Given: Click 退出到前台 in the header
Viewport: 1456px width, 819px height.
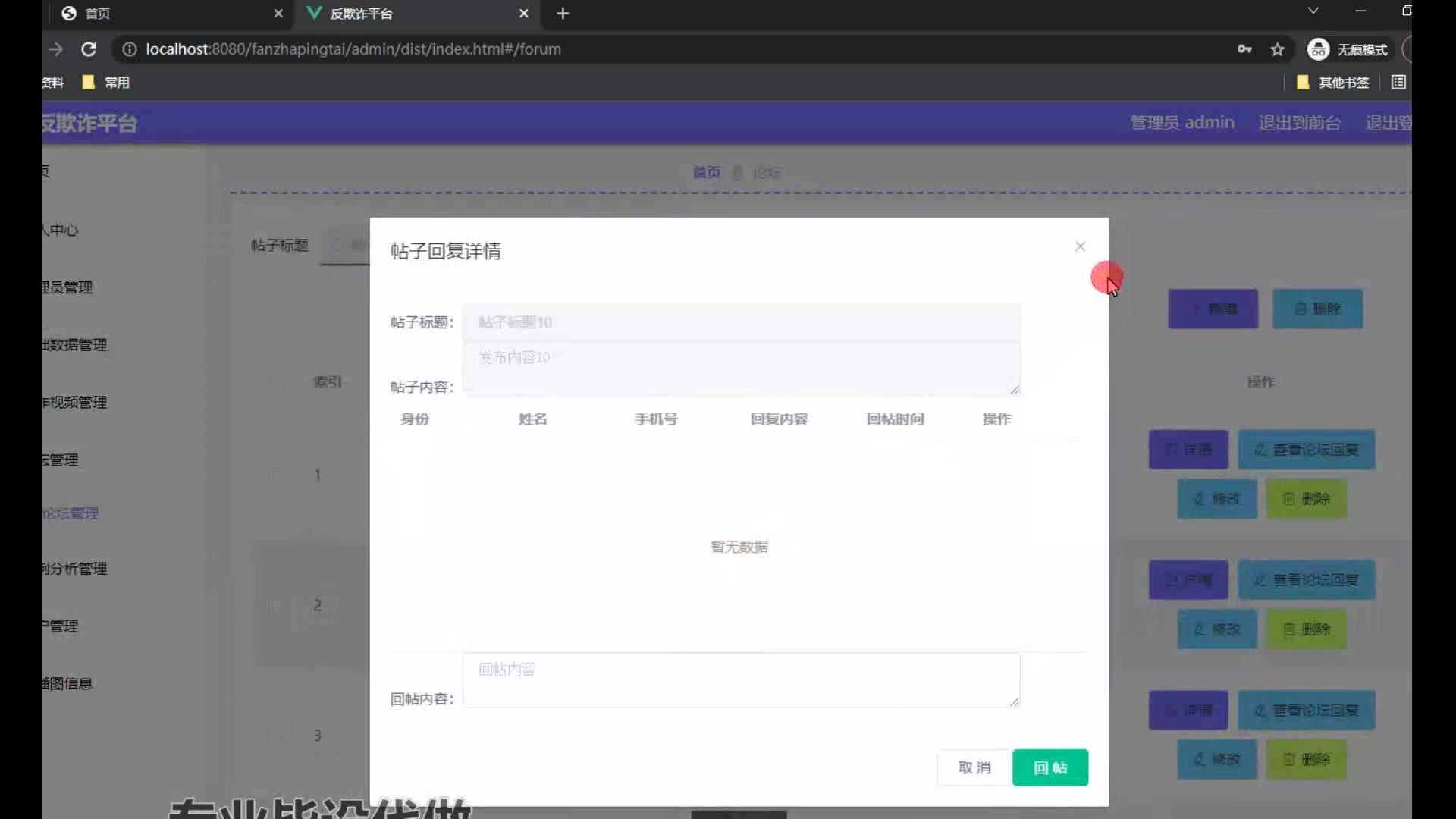Looking at the screenshot, I should (1299, 122).
